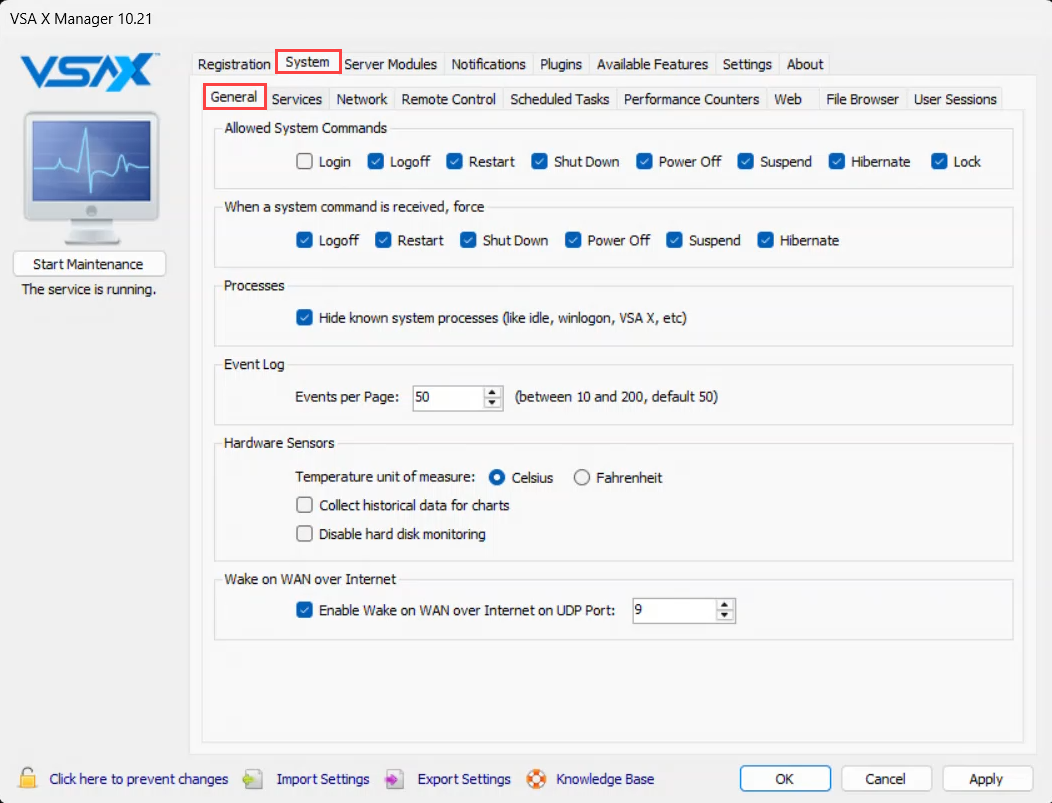
Task: Toggle force Power Off checkbox
Action: click(573, 240)
